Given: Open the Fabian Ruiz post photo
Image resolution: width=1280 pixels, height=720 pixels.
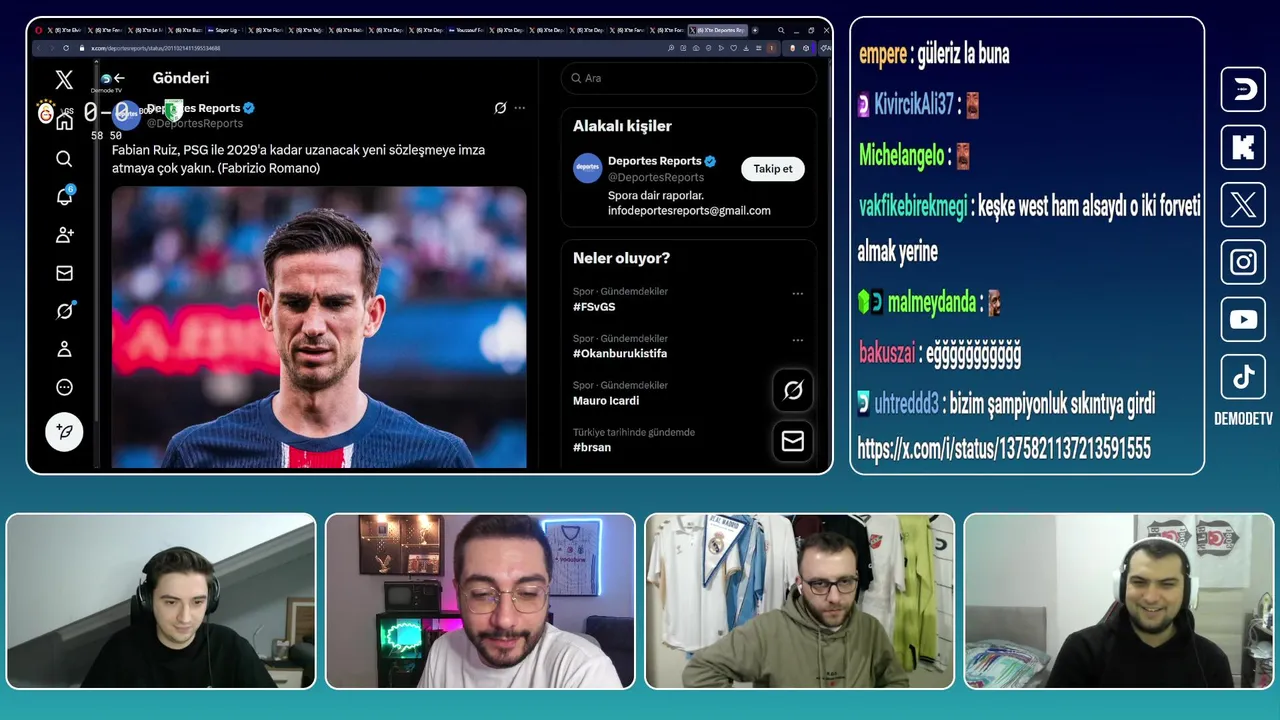Looking at the screenshot, I should 319,326.
